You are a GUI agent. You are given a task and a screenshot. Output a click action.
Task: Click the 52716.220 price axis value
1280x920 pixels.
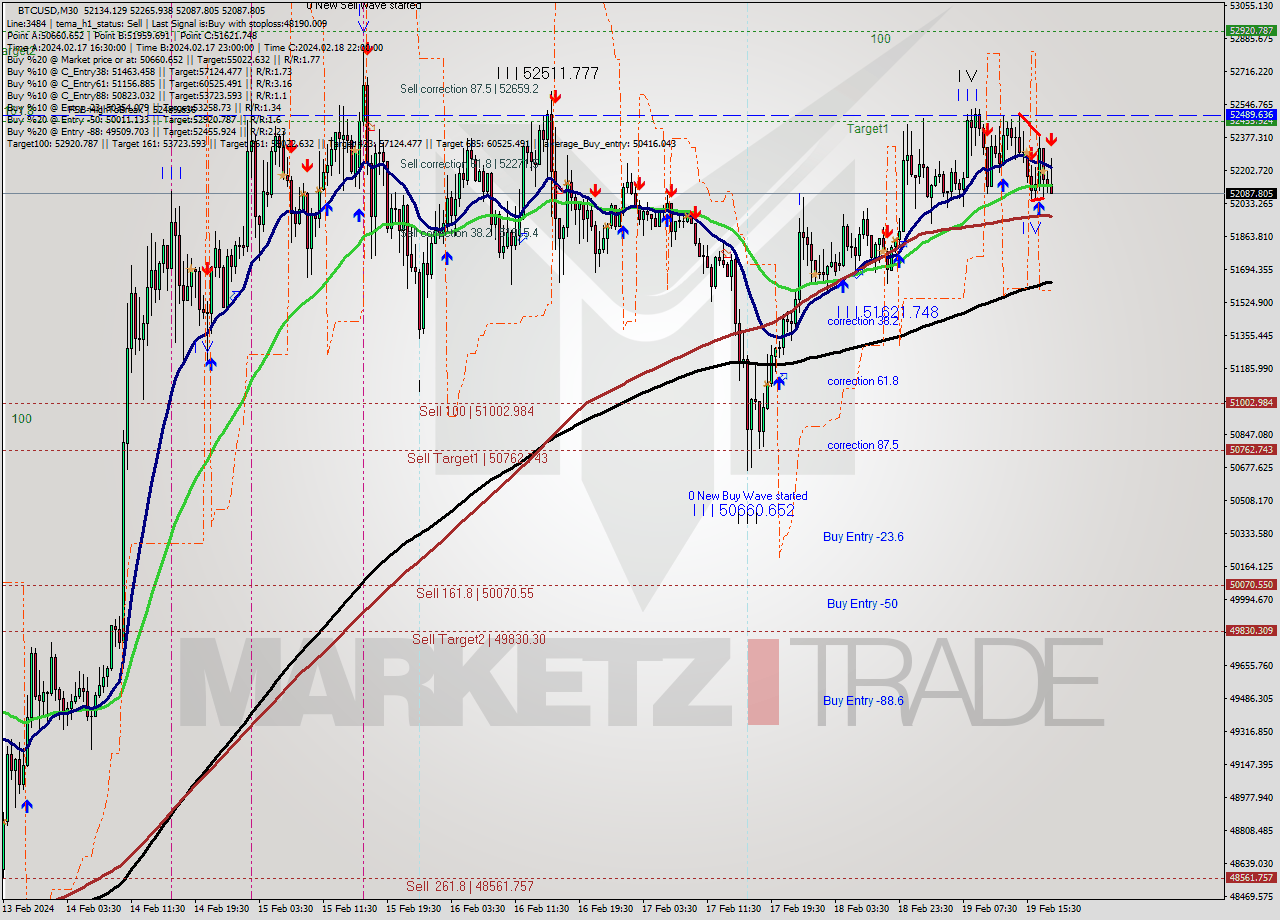(1251, 71)
